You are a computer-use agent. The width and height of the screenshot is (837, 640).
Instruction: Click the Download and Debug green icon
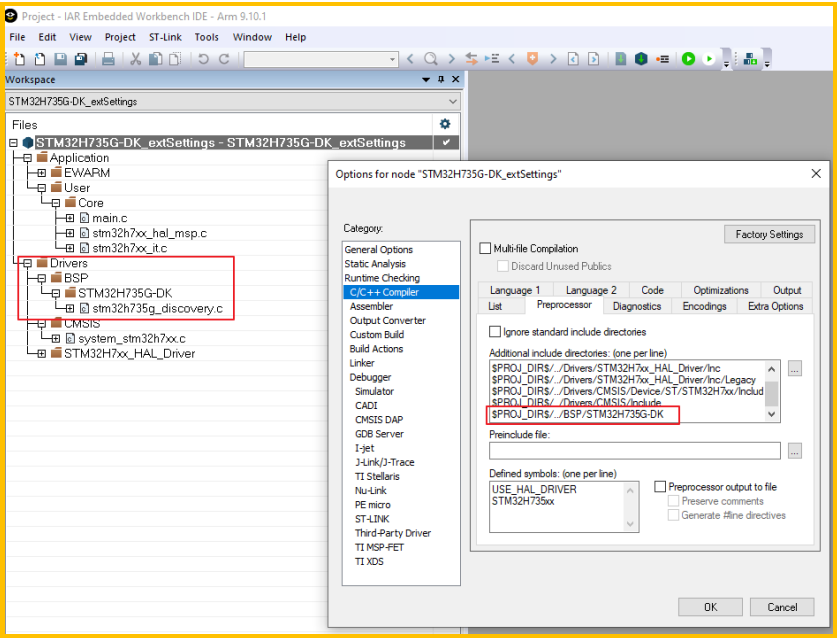pyautogui.click(x=689, y=59)
